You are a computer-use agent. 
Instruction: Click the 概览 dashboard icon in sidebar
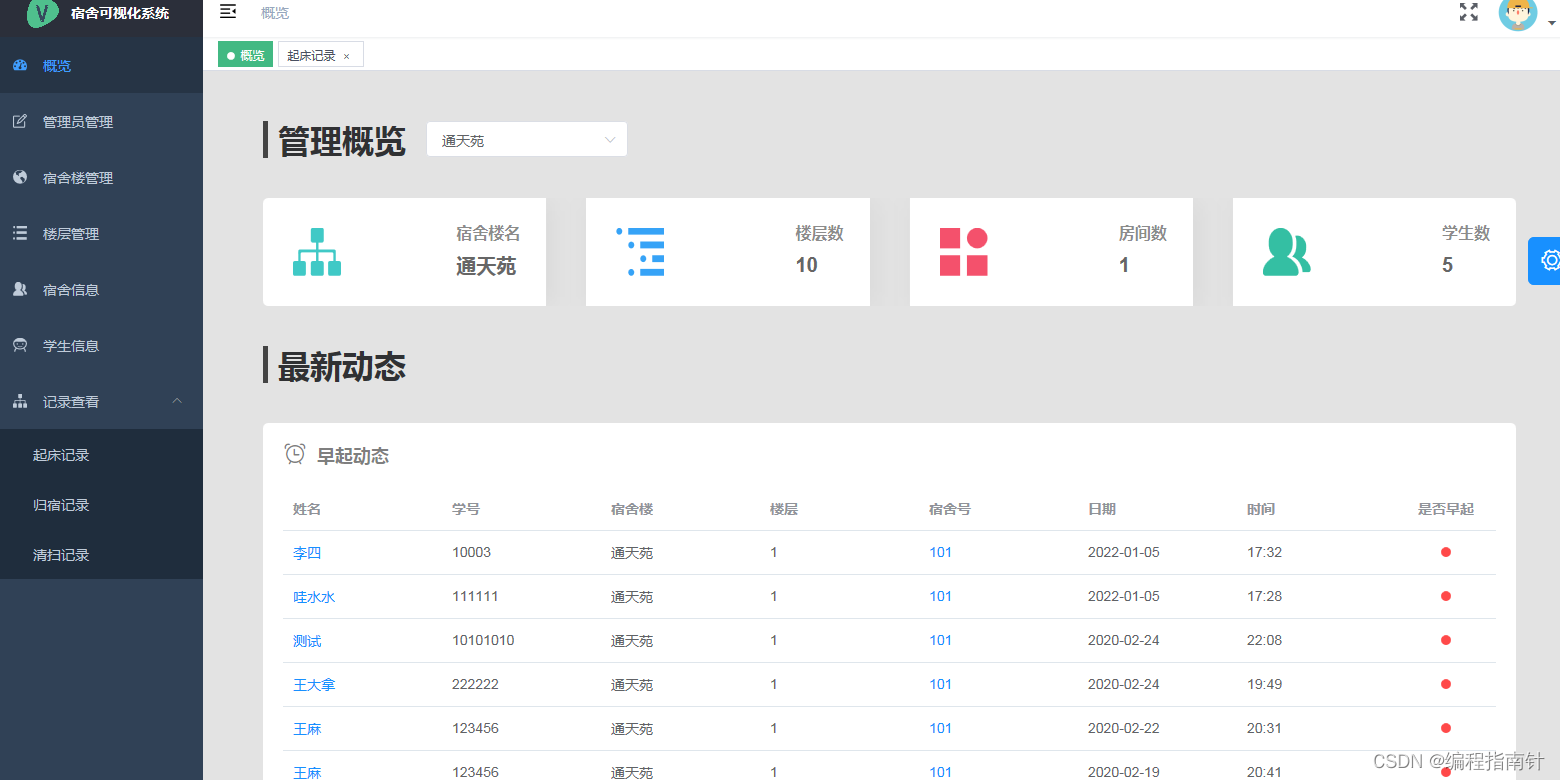pyautogui.click(x=20, y=66)
